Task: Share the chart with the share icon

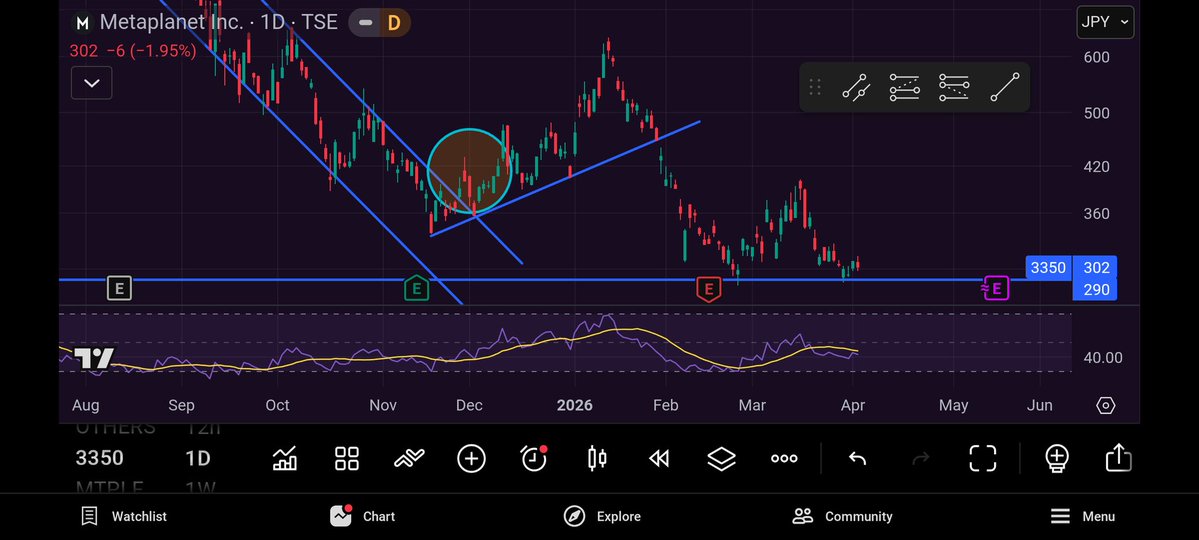Action: point(1118,457)
